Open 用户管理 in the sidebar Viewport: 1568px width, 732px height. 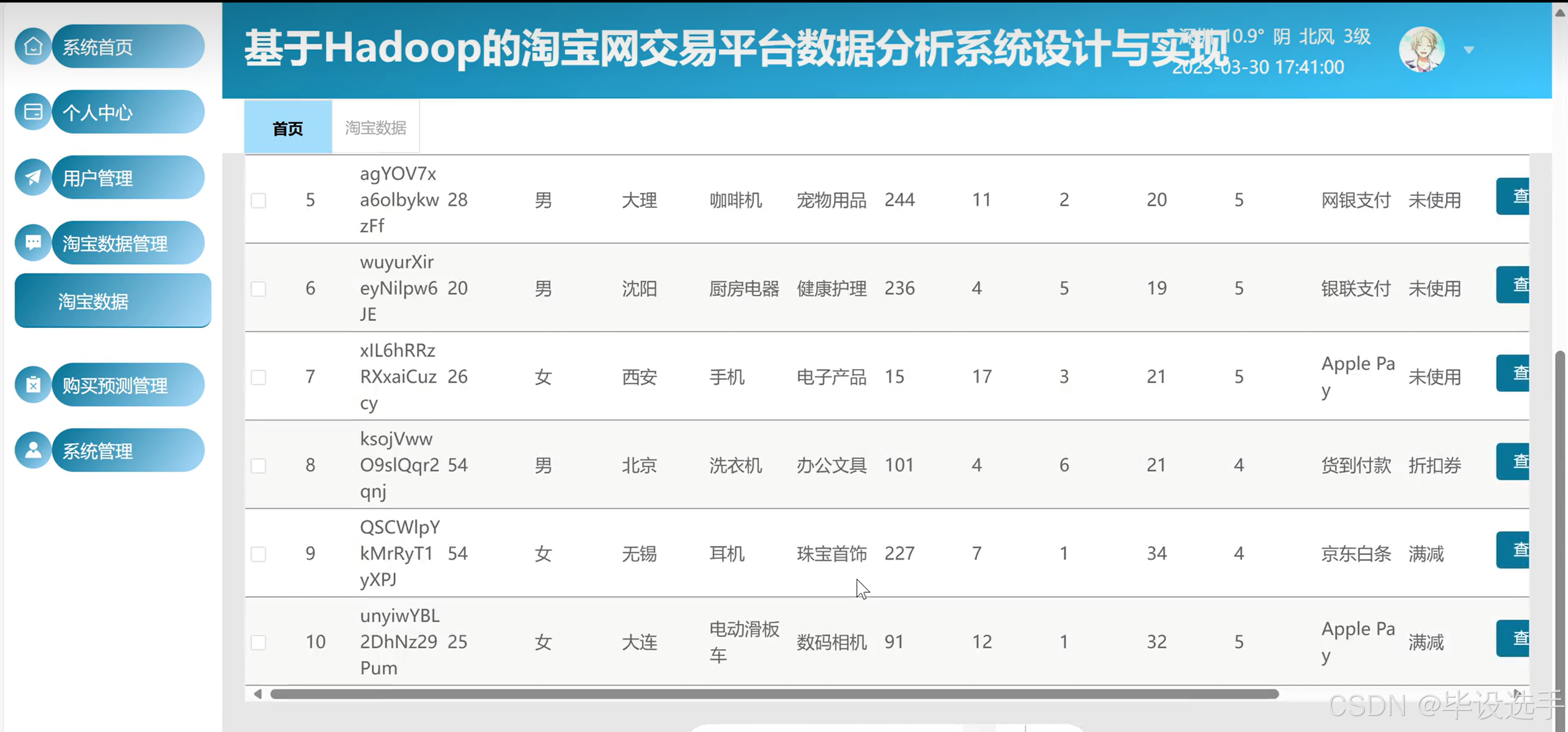[x=128, y=177]
